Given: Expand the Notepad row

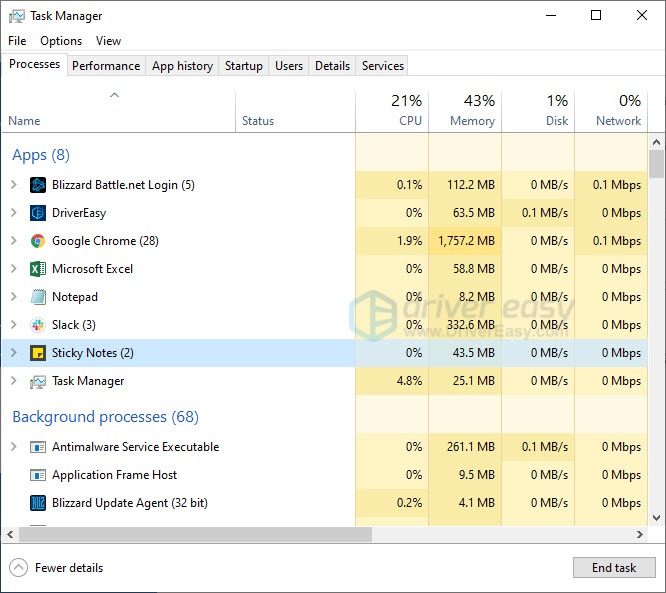Looking at the screenshot, I should click(x=14, y=297).
